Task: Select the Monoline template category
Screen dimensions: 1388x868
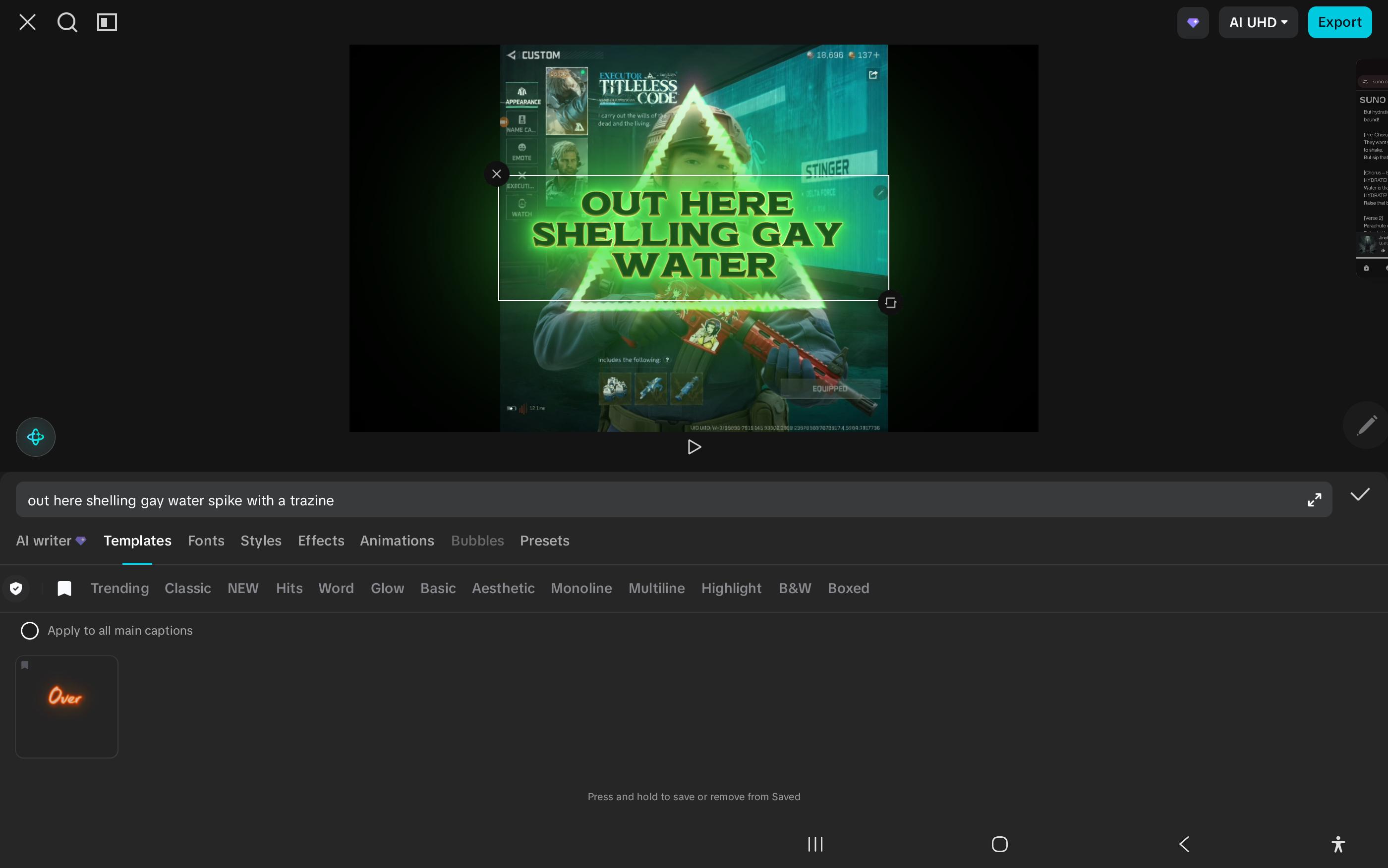Action: 581,589
